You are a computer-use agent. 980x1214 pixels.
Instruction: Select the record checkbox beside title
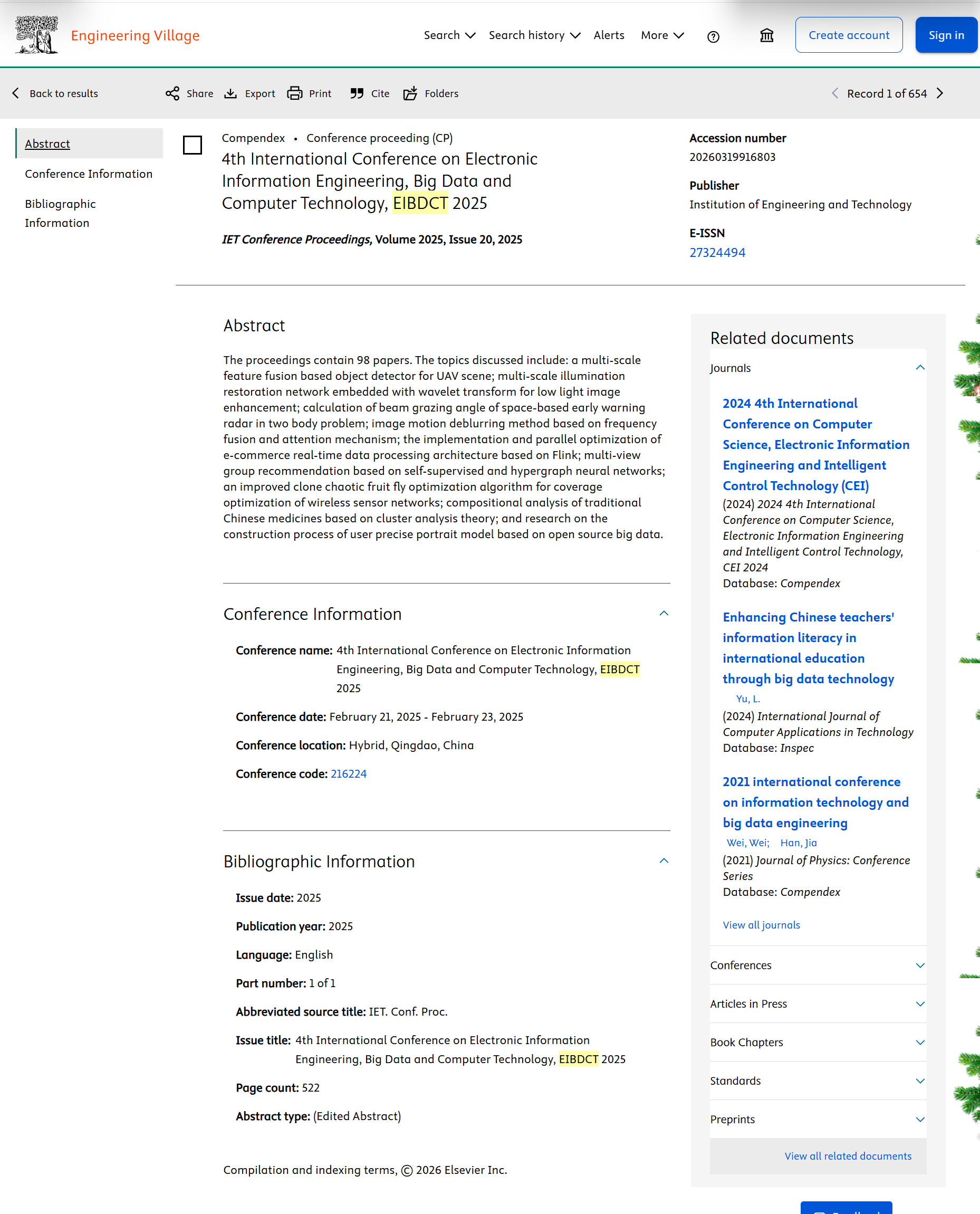193,145
